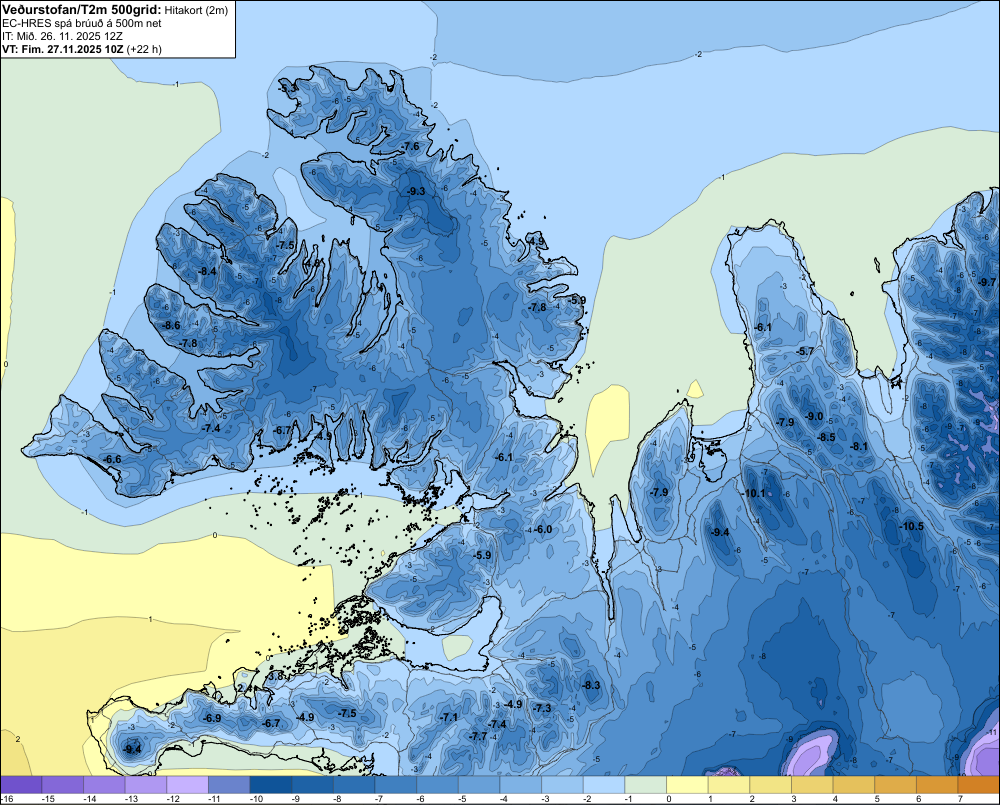Viewport: 1000px width, 805px height.
Task: Pick the legend swatch between 4 and 5
Action: [853, 785]
